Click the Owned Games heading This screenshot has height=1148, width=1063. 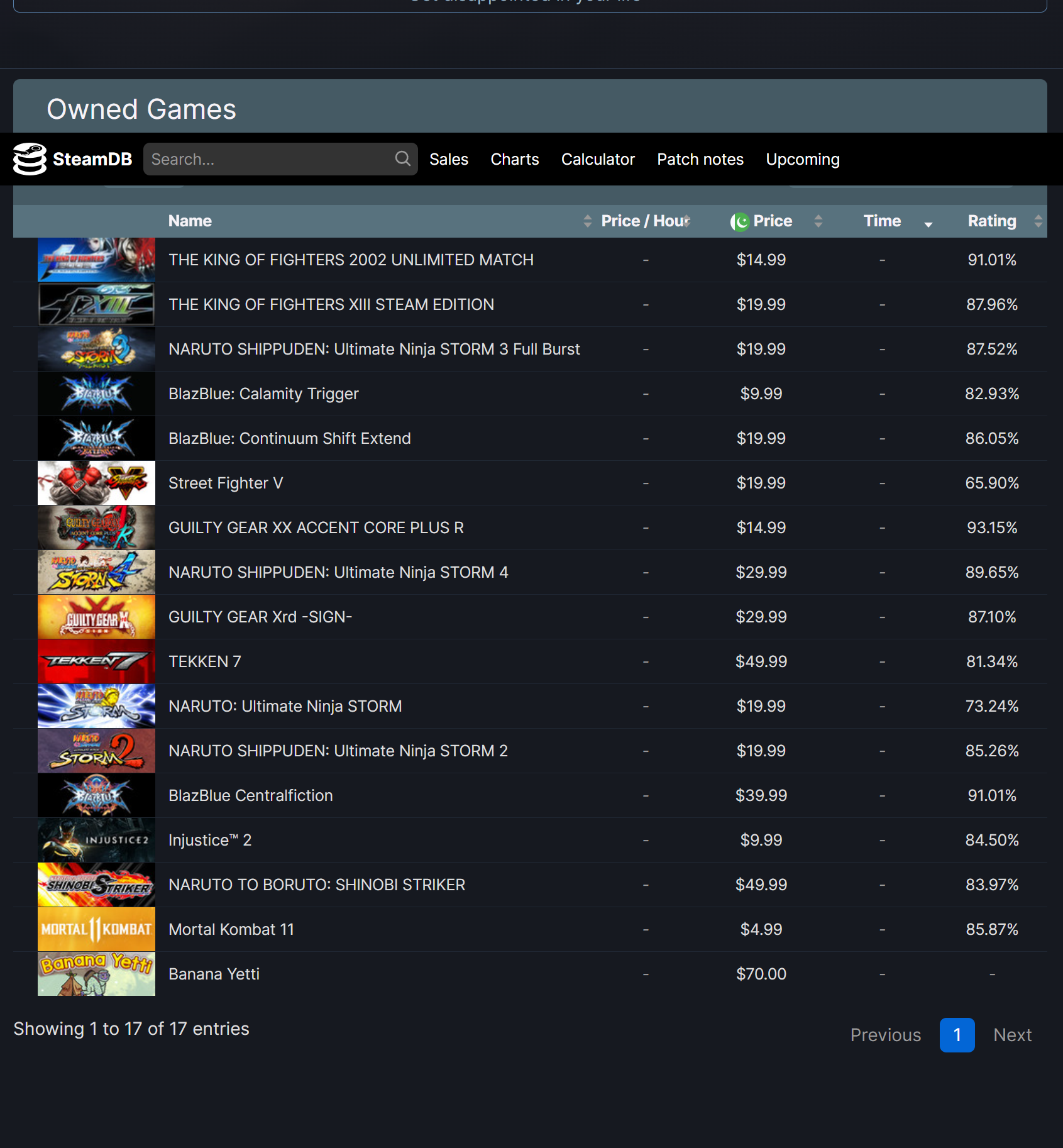141,109
